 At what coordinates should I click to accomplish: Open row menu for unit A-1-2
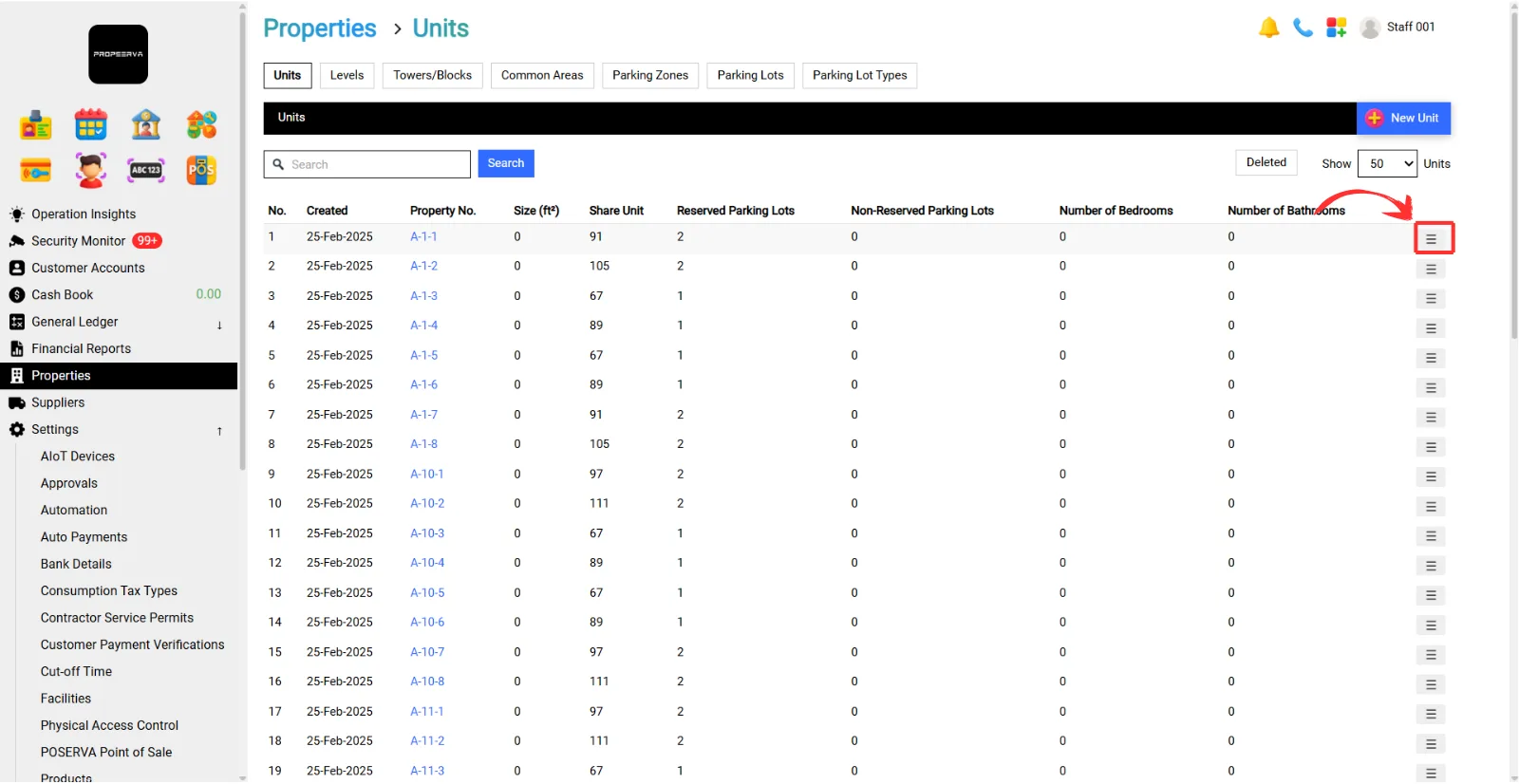click(x=1431, y=270)
